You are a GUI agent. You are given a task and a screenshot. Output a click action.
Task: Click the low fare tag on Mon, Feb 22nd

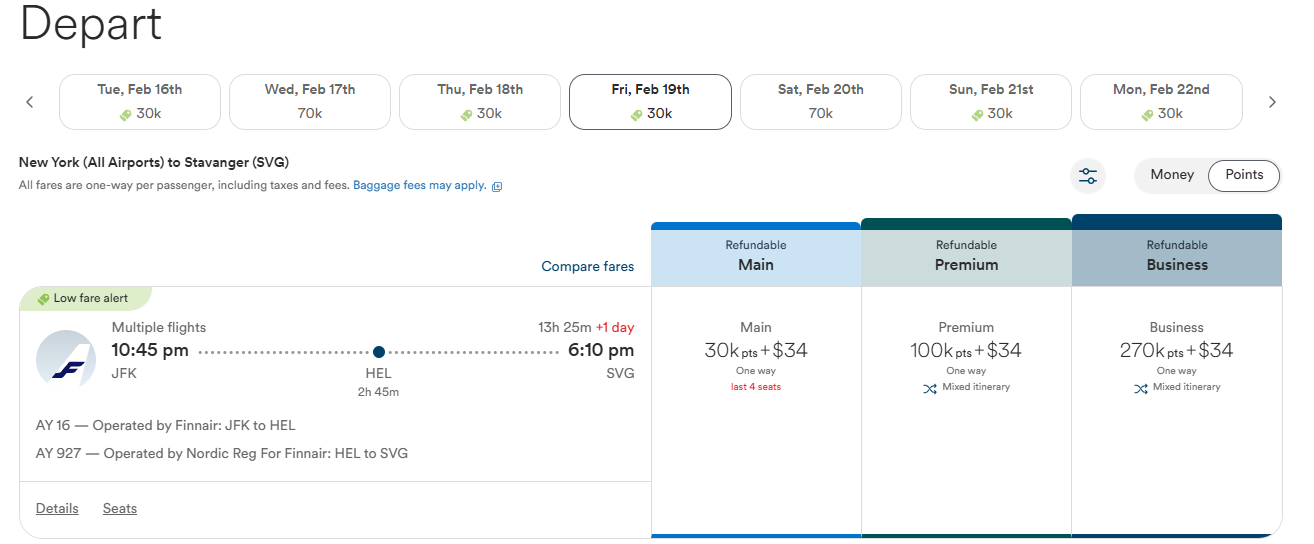pyautogui.click(x=1147, y=115)
